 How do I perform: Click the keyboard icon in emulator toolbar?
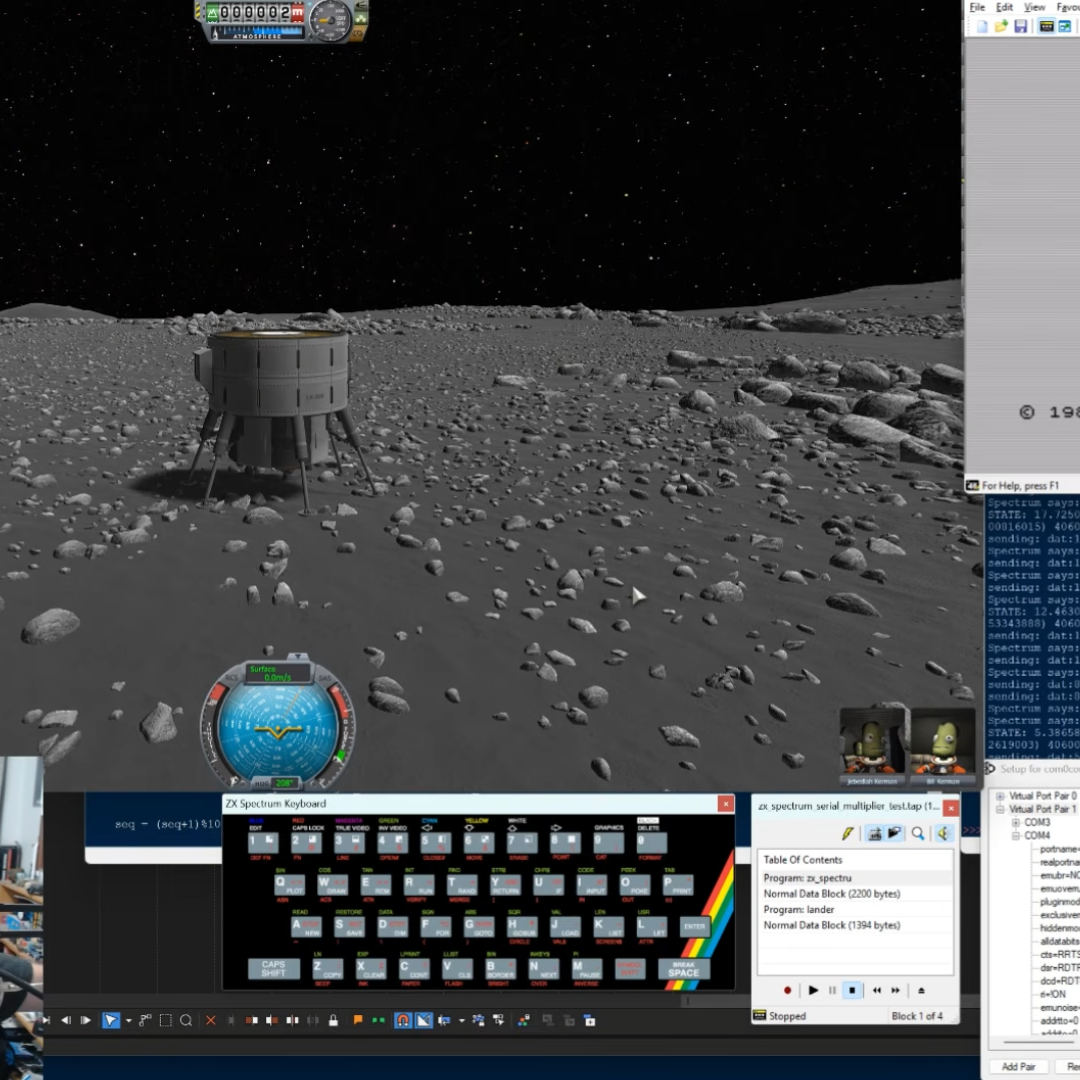click(x=1046, y=26)
